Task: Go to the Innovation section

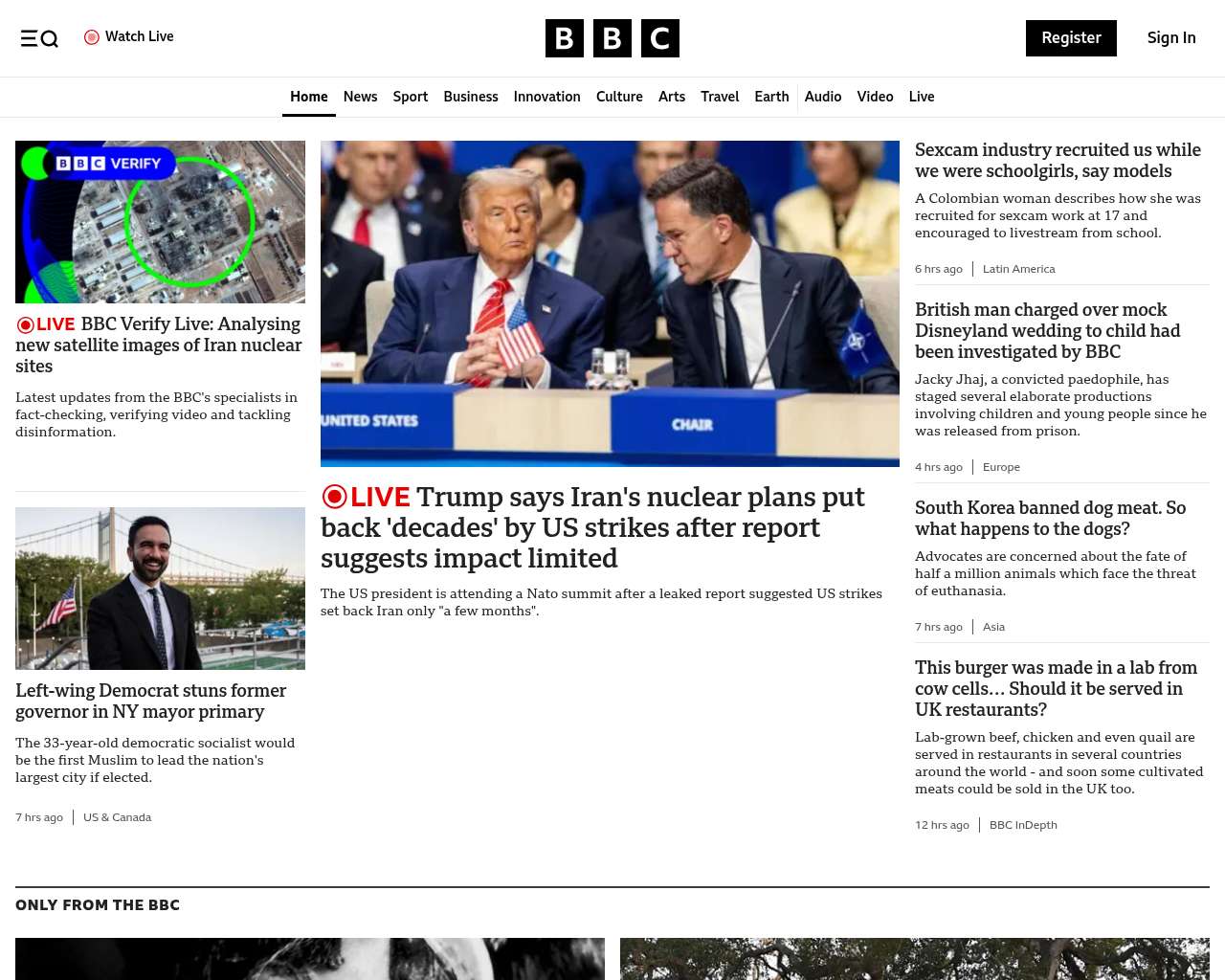Action: point(546,97)
